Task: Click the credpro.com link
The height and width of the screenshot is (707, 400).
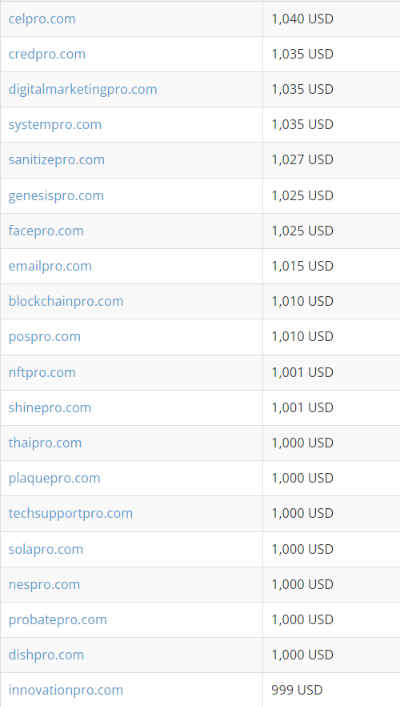Action: pyautogui.click(x=47, y=54)
